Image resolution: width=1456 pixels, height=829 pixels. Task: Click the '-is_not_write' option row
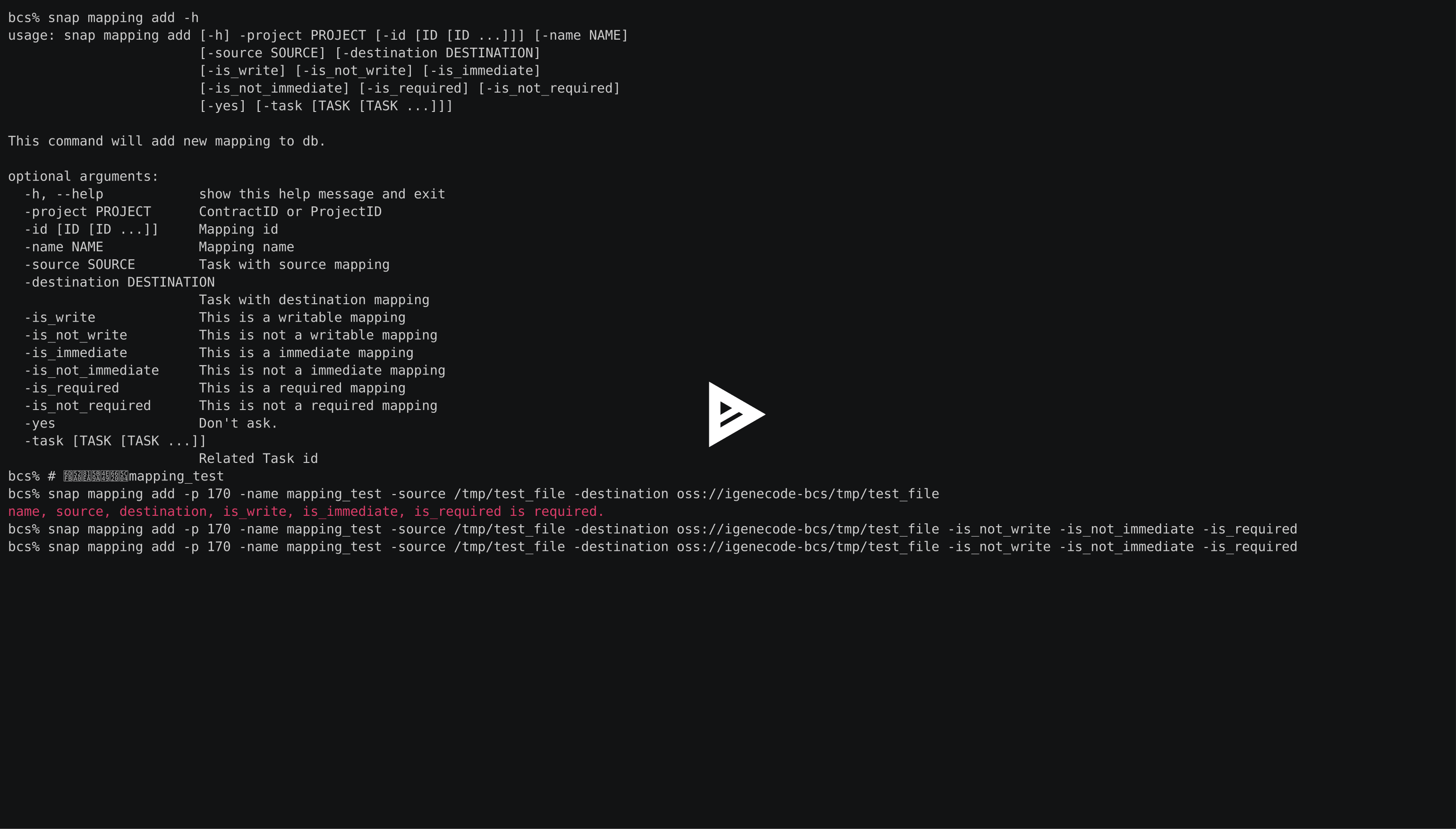tap(230, 335)
